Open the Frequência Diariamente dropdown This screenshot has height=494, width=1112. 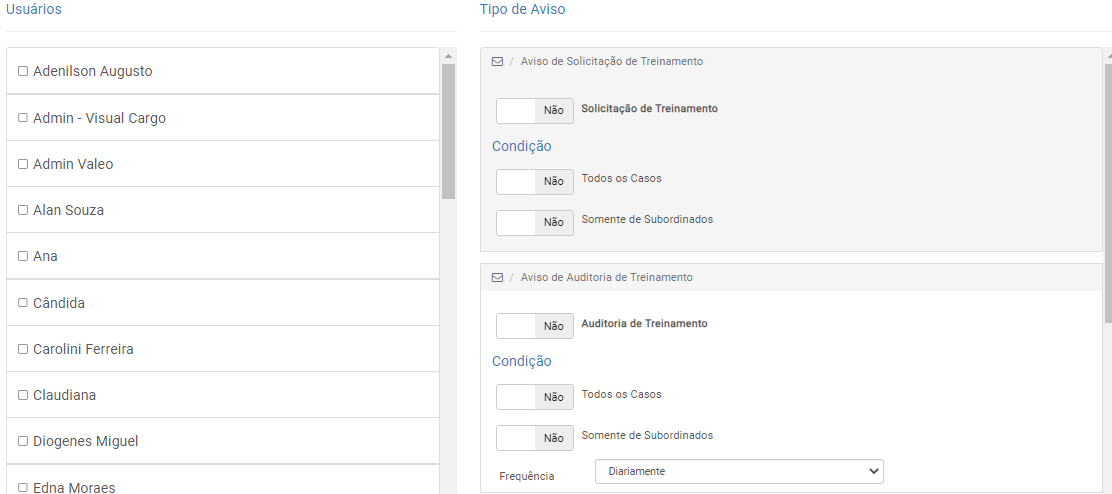(x=739, y=471)
